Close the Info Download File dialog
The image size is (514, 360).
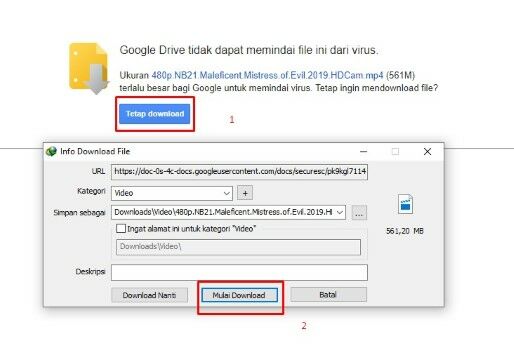(427, 152)
